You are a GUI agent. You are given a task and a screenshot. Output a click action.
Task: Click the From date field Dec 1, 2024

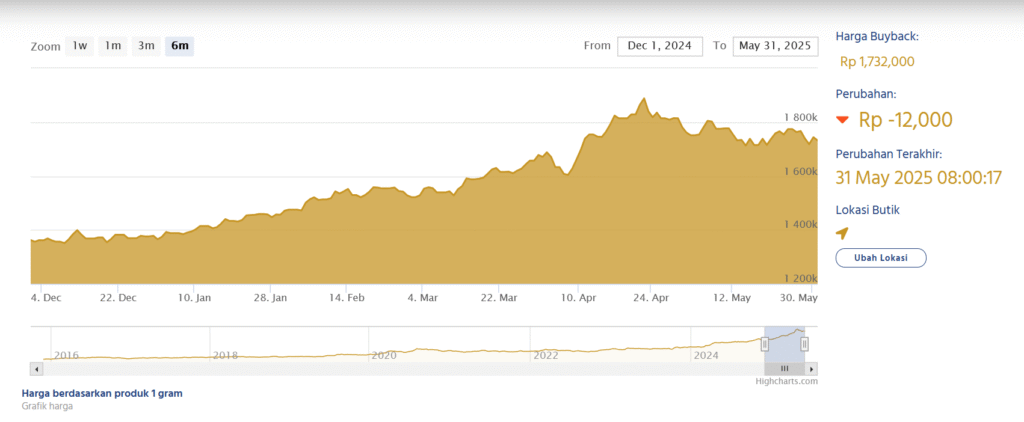pyautogui.click(x=660, y=46)
